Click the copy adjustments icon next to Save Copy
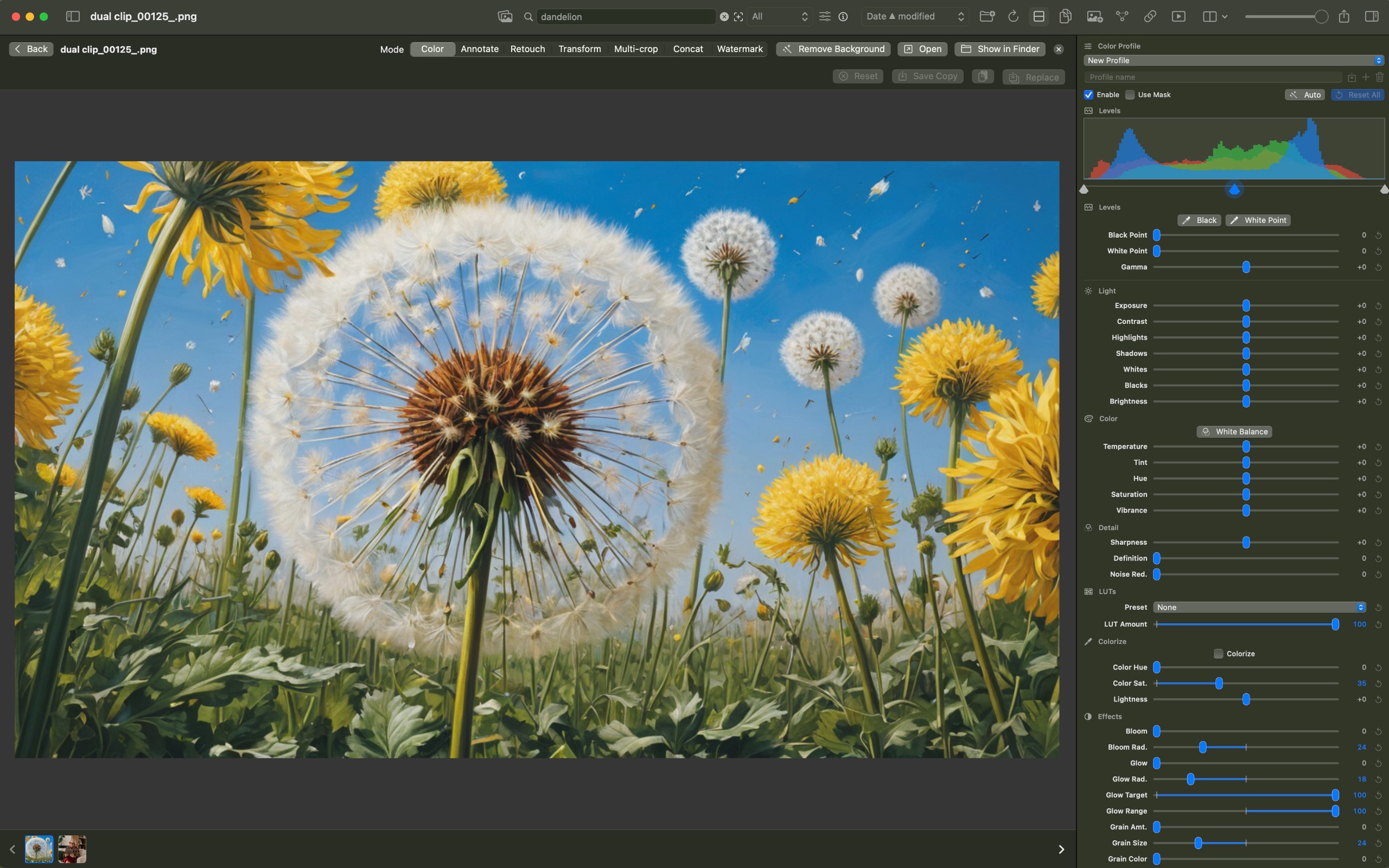The image size is (1389, 868). [x=983, y=76]
